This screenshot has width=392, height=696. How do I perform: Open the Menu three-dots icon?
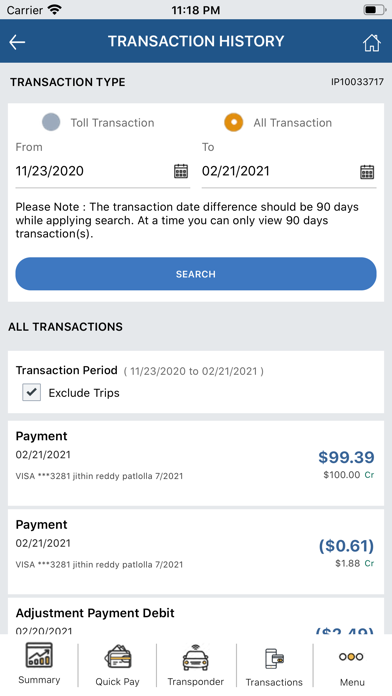[351, 657]
